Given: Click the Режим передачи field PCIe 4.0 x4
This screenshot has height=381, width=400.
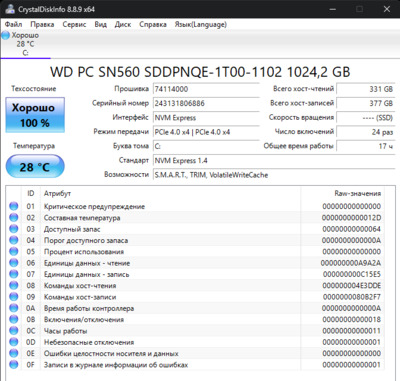Looking at the screenshot, I should (x=206, y=132).
